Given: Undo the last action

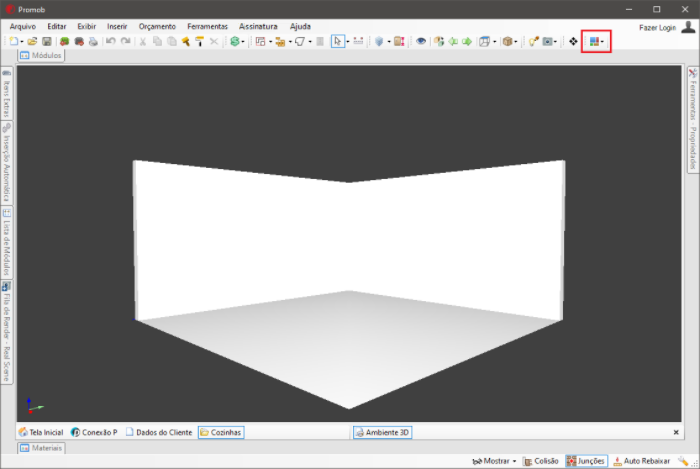Looking at the screenshot, I should (111, 42).
